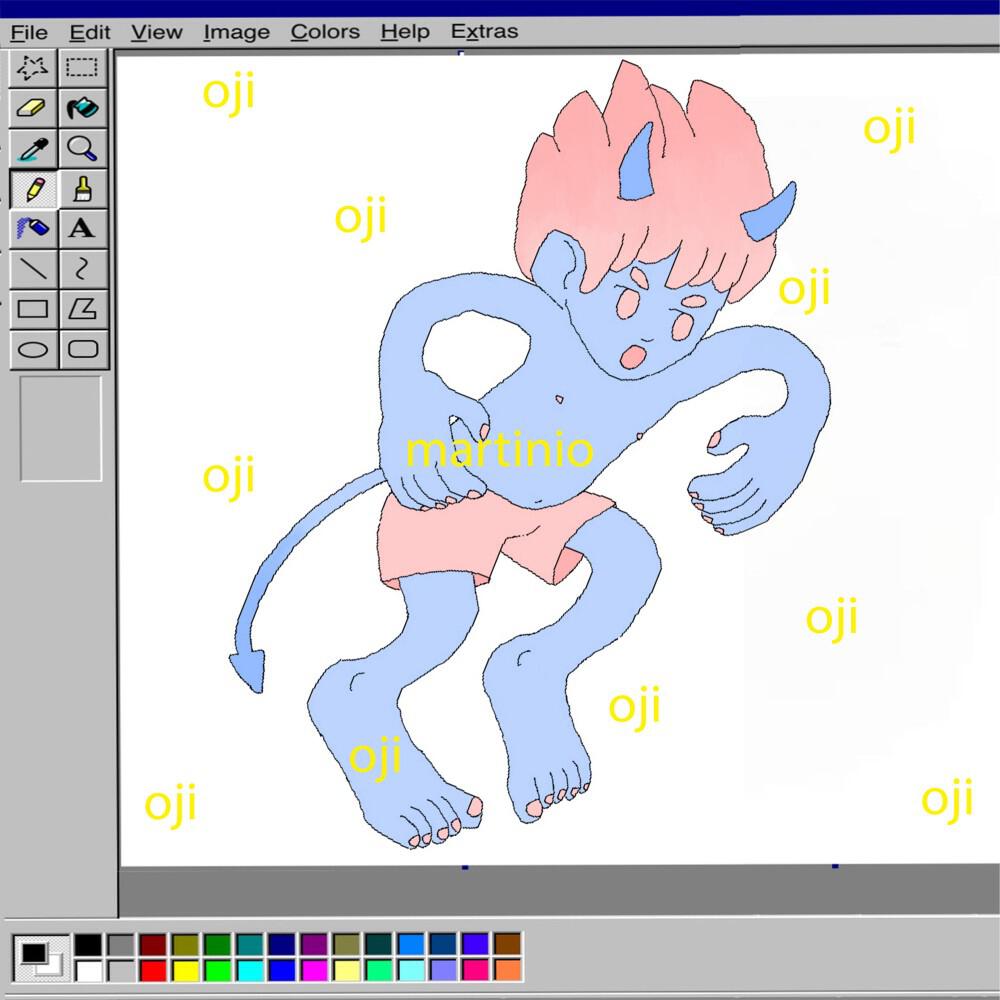The image size is (1000, 1000).
Task: Choose the bright yellow swatch
Action: tap(185, 971)
